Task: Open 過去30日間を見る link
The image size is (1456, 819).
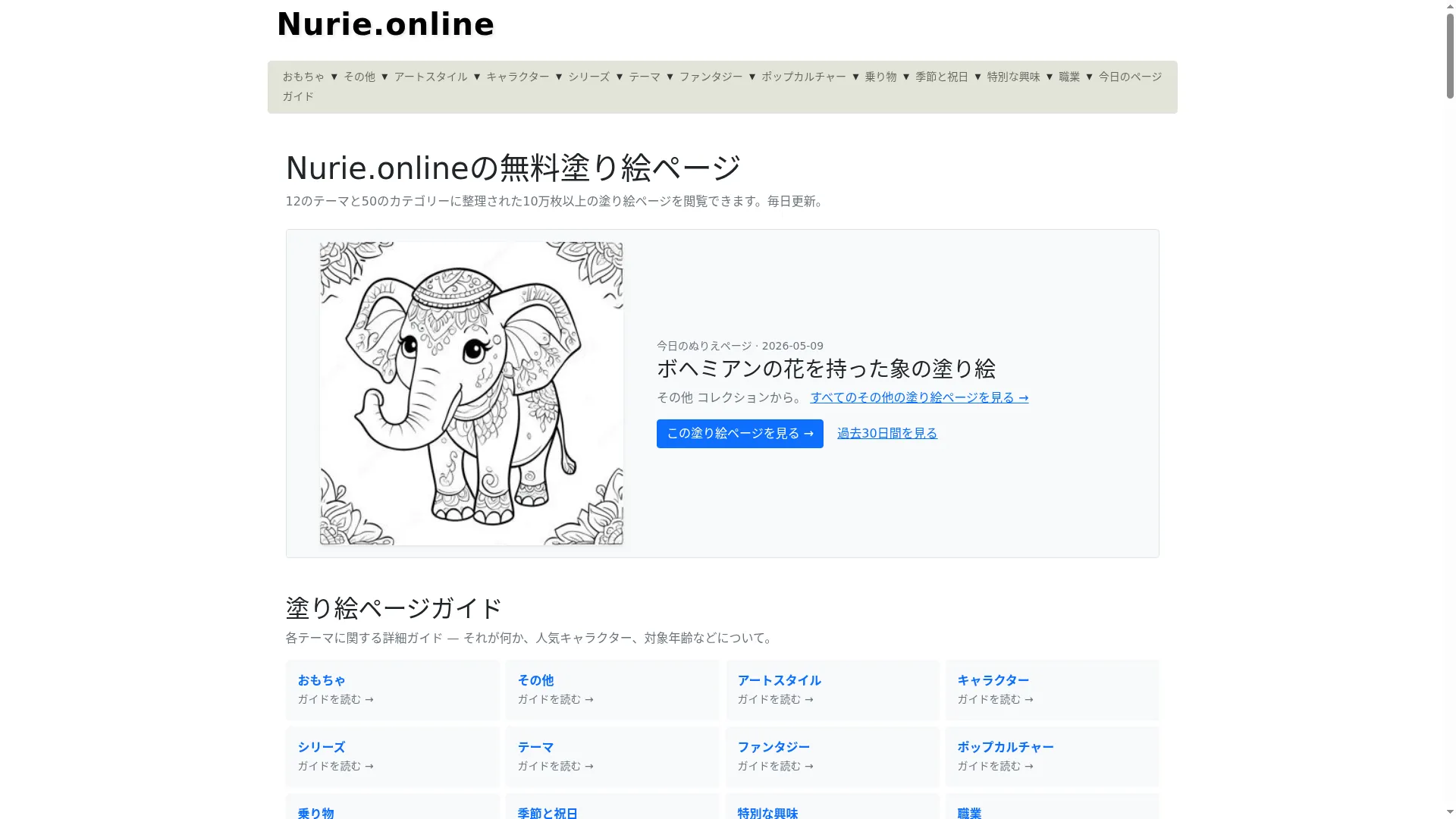Action: pyautogui.click(x=887, y=433)
